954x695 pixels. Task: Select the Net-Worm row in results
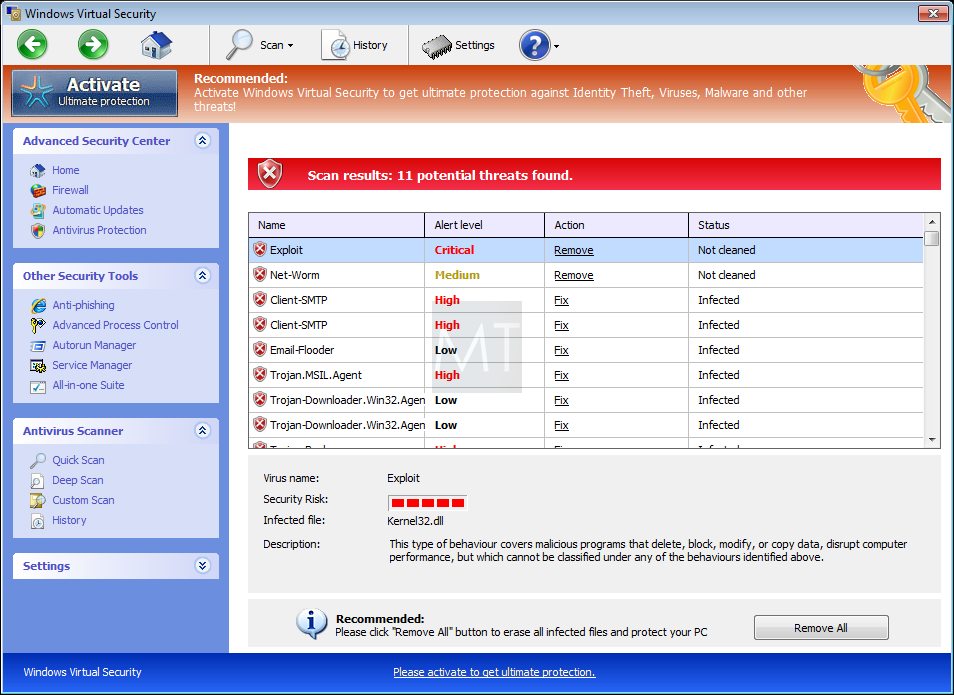click(x=295, y=275)
